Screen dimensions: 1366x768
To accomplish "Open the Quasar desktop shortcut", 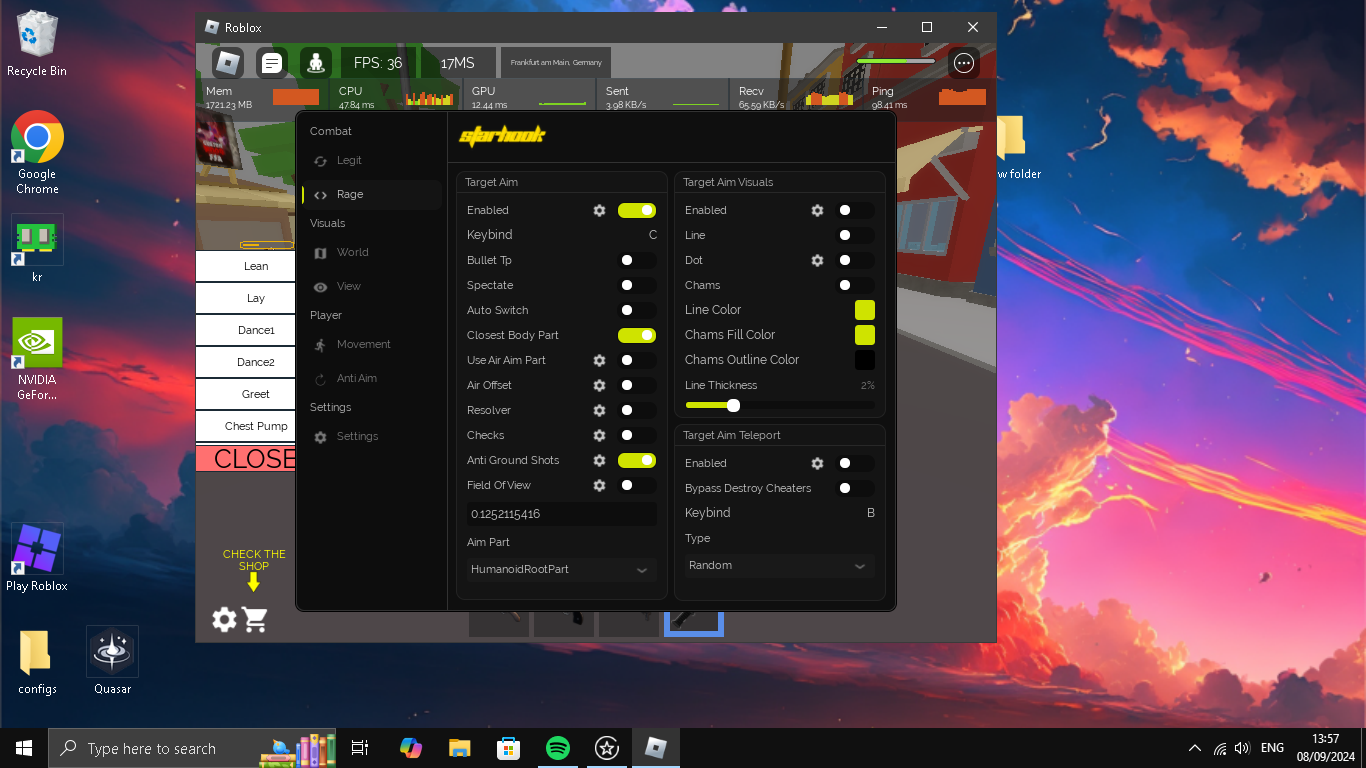I will coord(113,661).
